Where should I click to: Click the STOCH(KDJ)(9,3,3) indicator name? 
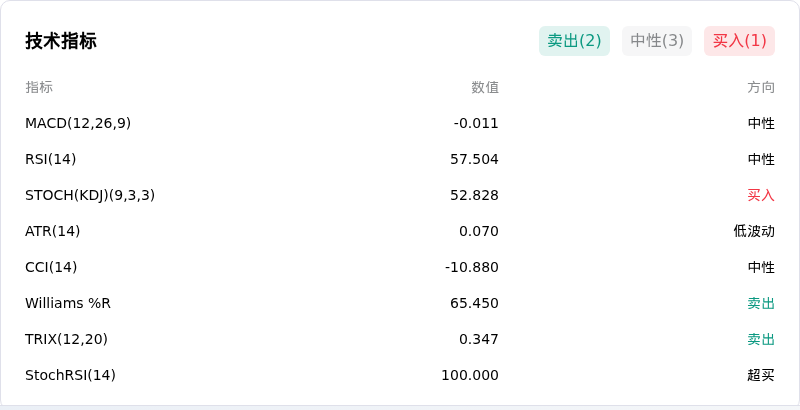(x=90, y=195)
